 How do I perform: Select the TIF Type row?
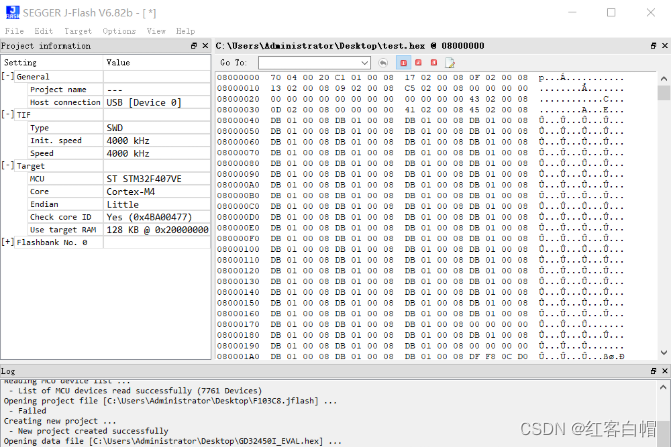click(x=119, y=128)
